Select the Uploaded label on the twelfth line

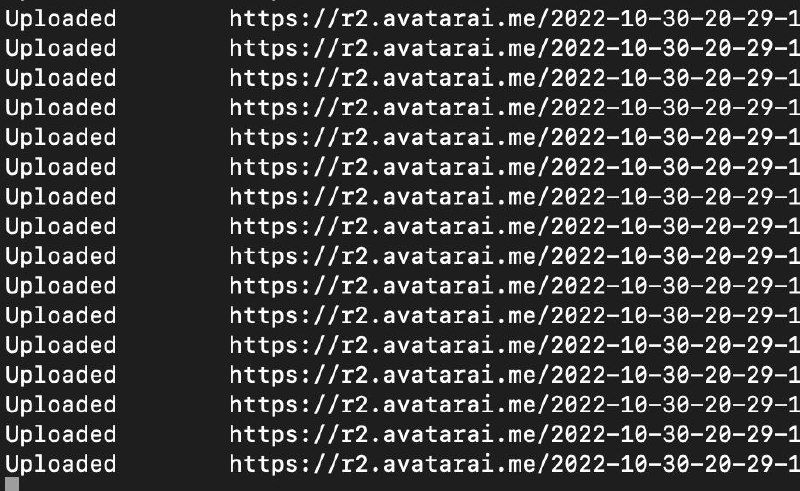pos(61,346)
